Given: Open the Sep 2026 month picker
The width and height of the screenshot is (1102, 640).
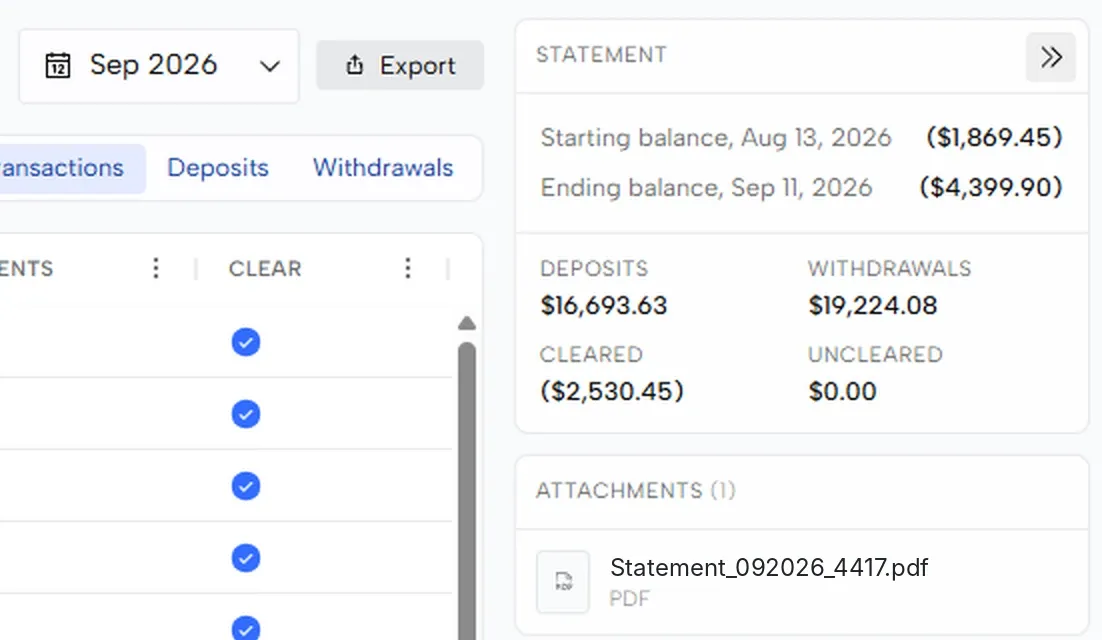Looking at the screenshot, I should [x=159, y=66].
